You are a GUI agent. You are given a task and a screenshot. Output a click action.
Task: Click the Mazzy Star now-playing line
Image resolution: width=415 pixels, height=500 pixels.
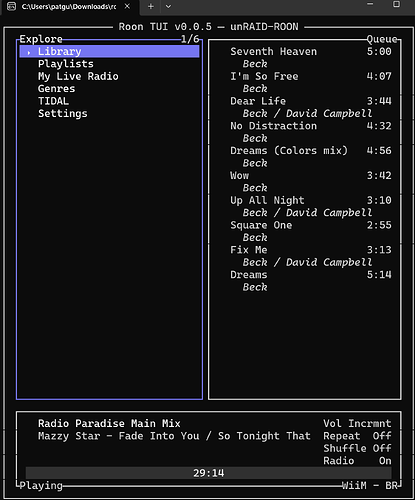(174, 436)
